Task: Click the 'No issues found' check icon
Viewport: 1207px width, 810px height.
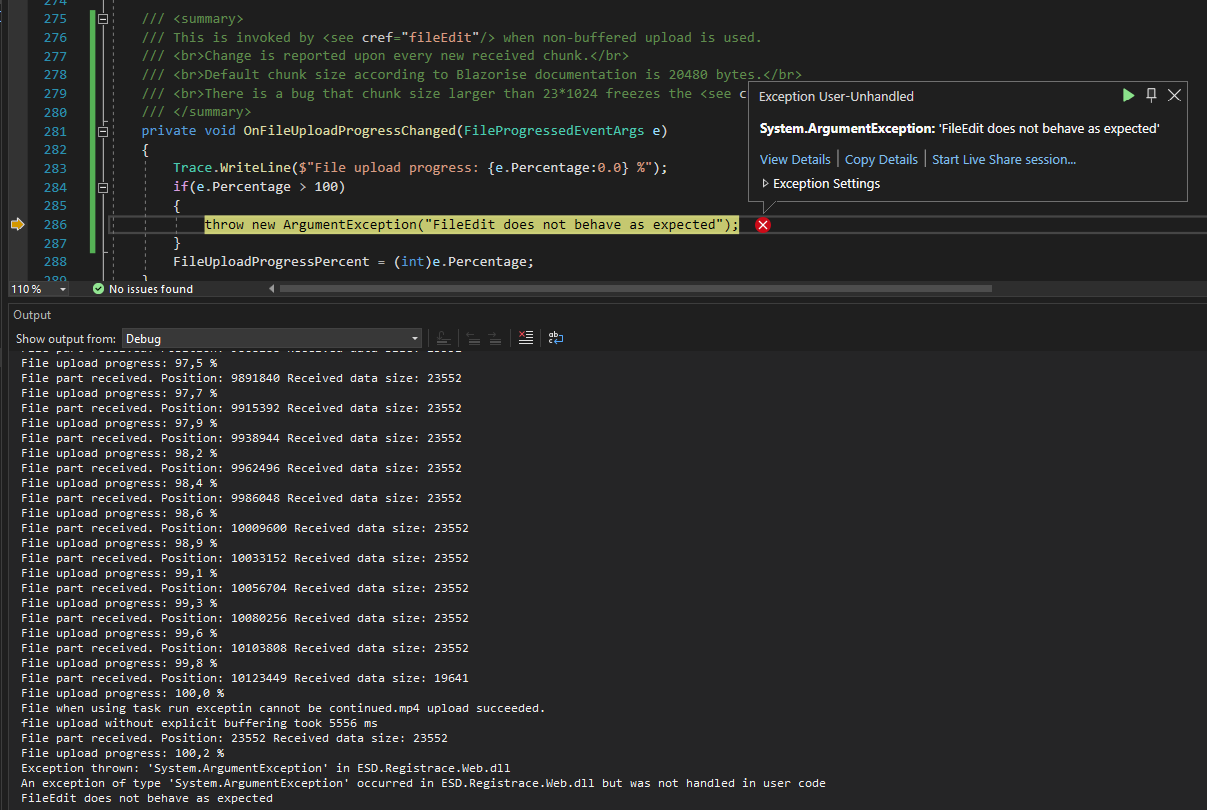Action: point(97,289)
